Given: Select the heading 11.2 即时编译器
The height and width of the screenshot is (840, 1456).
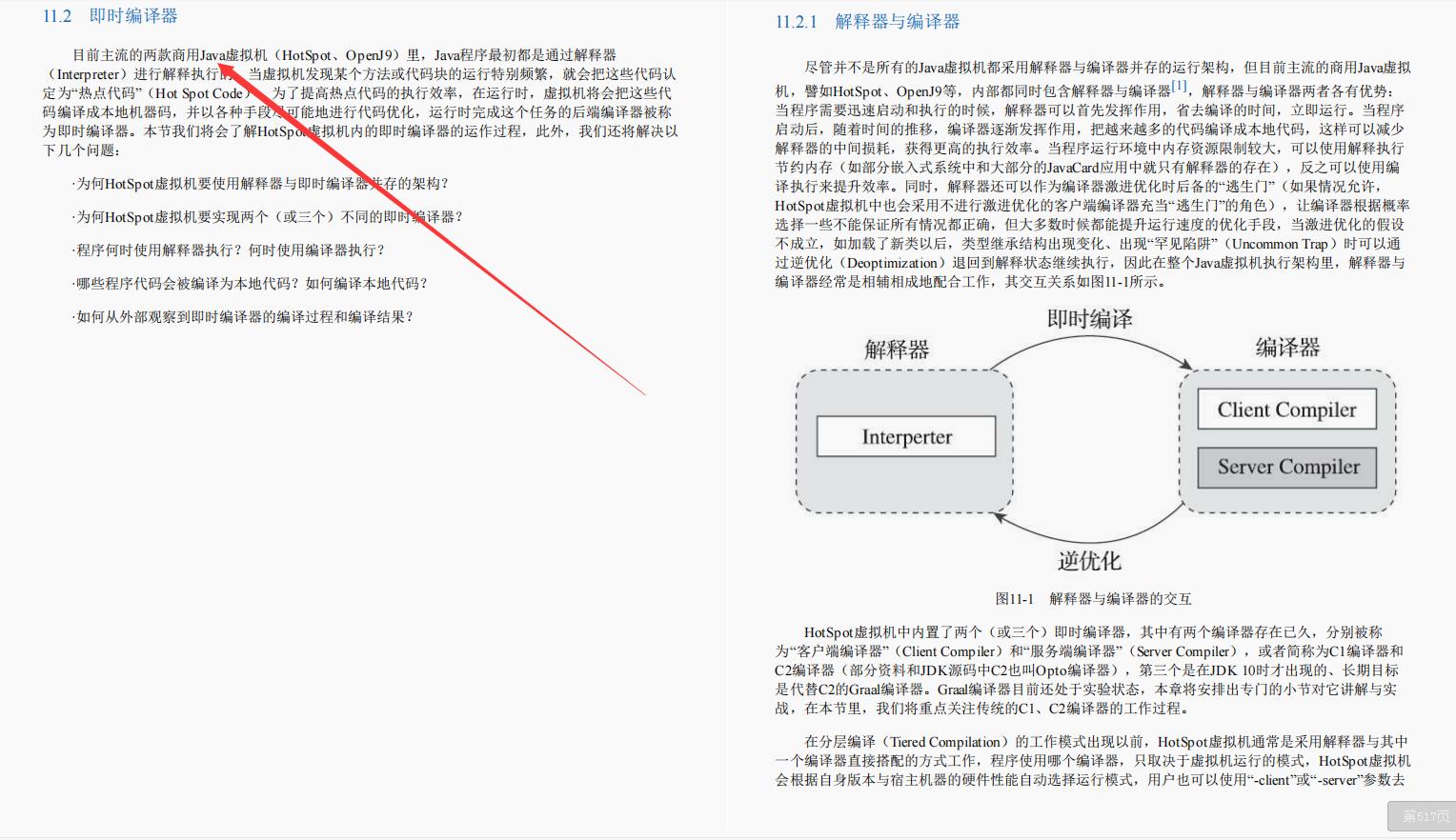Looking at the screenshot, I should tap(110, 16).
